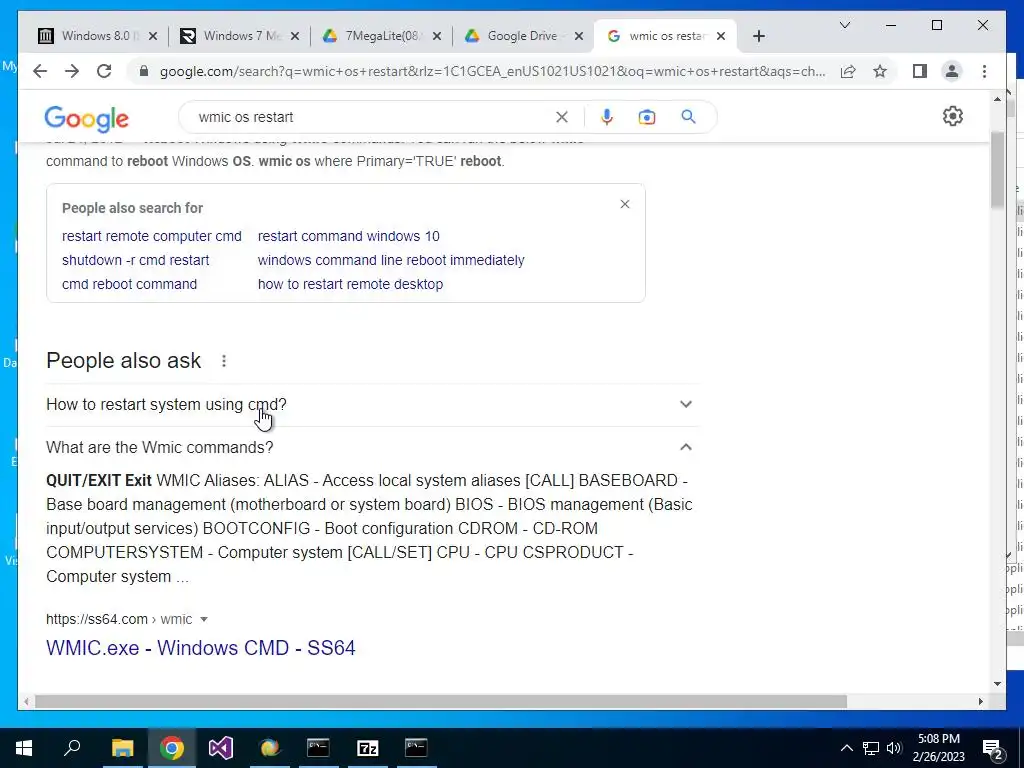Click the horizontal scrollbar thumb
The width and height of the screenshot is (1024, 768).
pyautogui.click(x=441, y=701)
